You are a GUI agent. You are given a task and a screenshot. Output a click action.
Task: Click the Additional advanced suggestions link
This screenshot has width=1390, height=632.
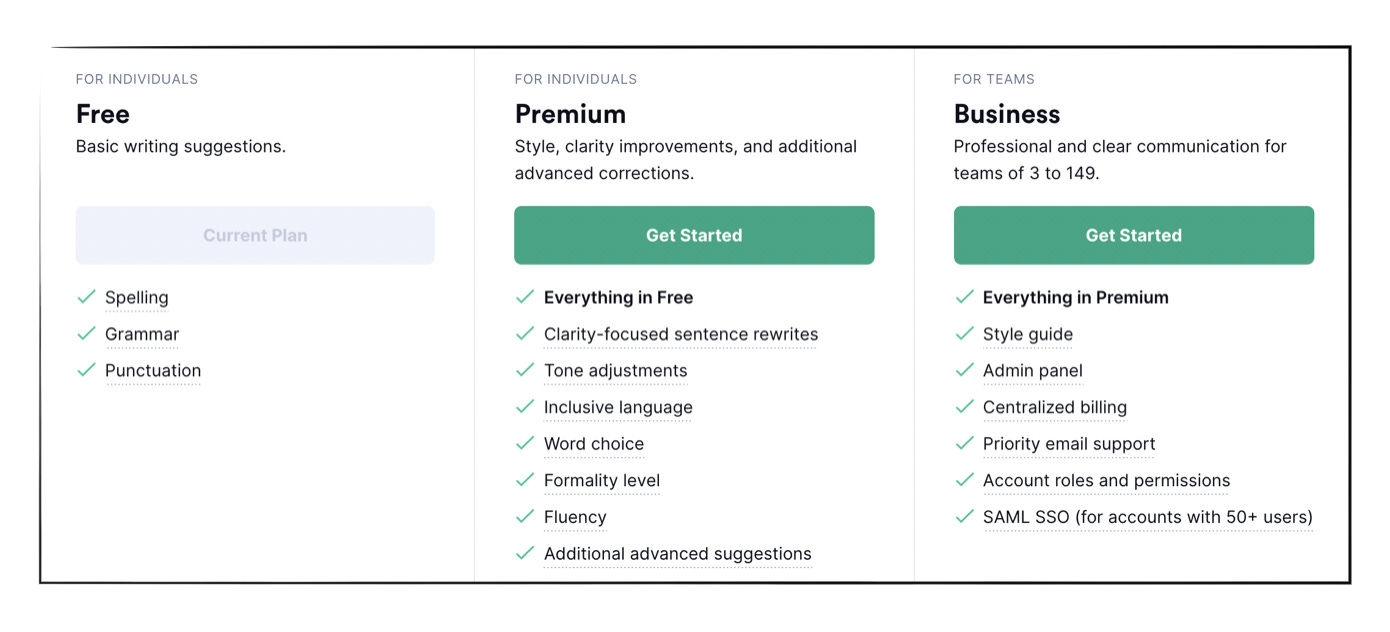(x=677, y=553)
